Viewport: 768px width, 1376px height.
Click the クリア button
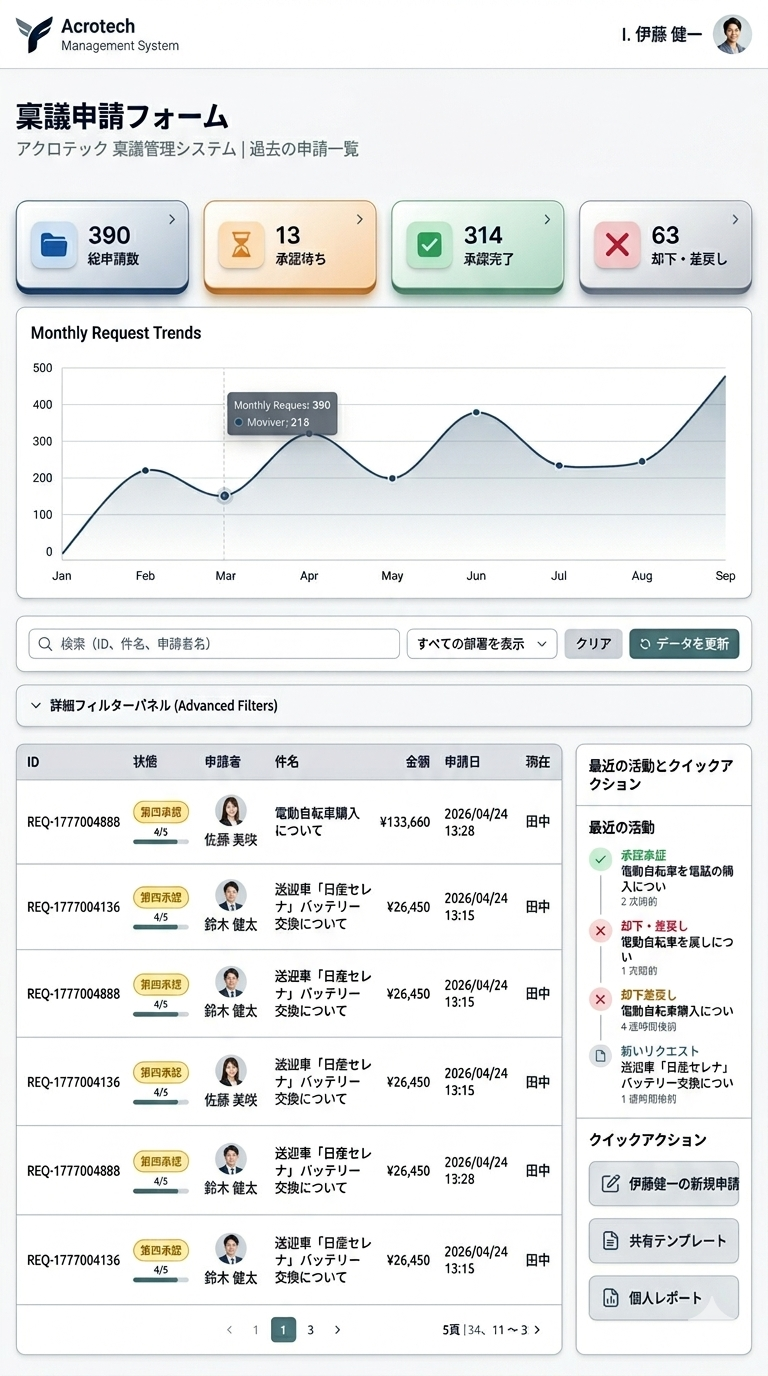[x=593, y=644]
